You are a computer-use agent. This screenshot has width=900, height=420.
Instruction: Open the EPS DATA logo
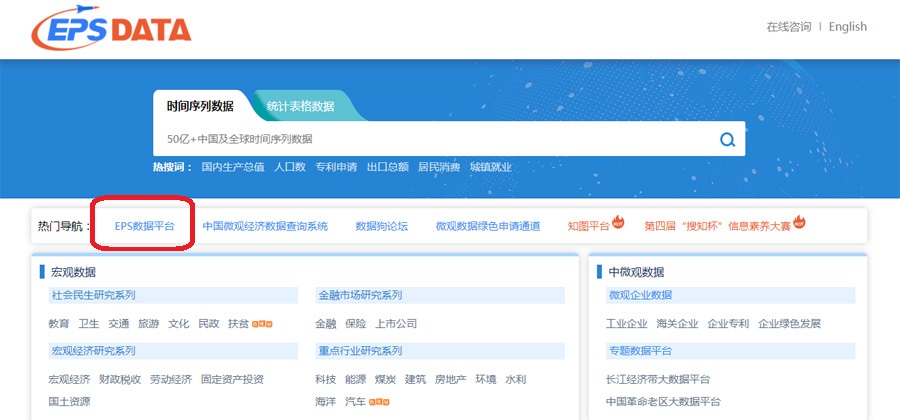111,28
